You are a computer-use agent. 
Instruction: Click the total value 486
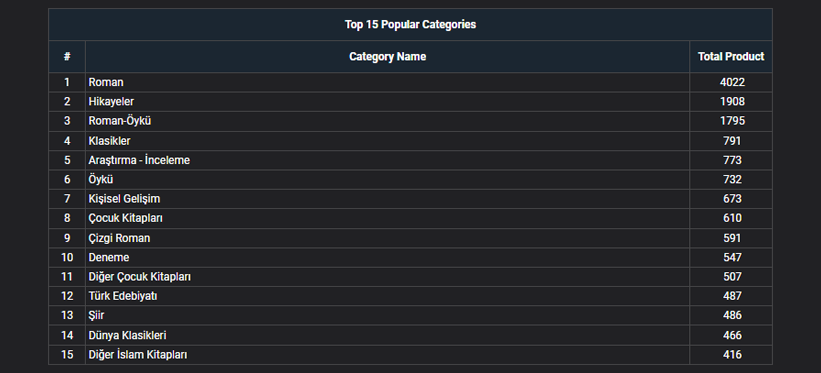tap(732, 315)
